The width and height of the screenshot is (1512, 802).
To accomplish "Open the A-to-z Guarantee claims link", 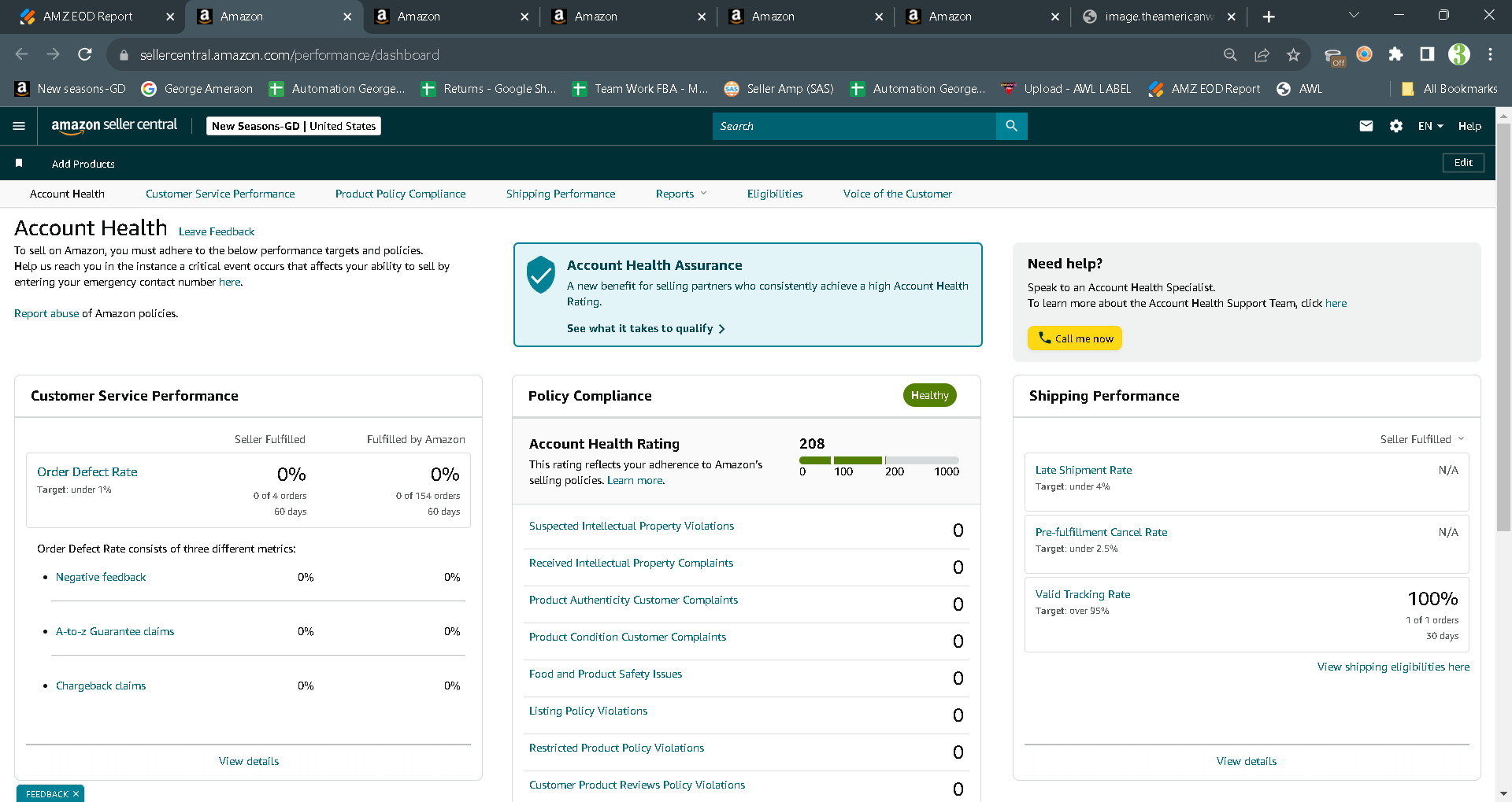I will 115,631.
